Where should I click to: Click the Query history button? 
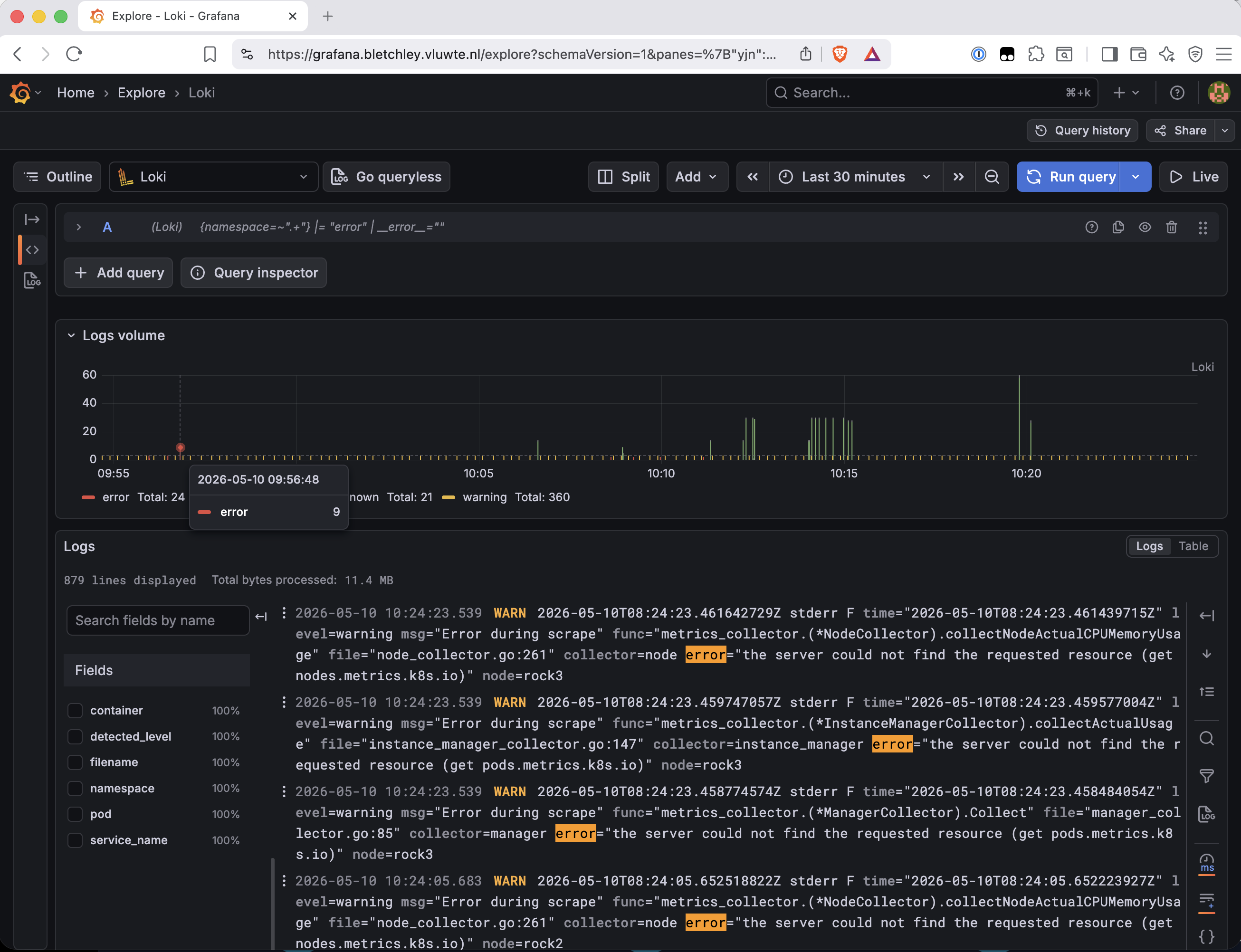1082,130
